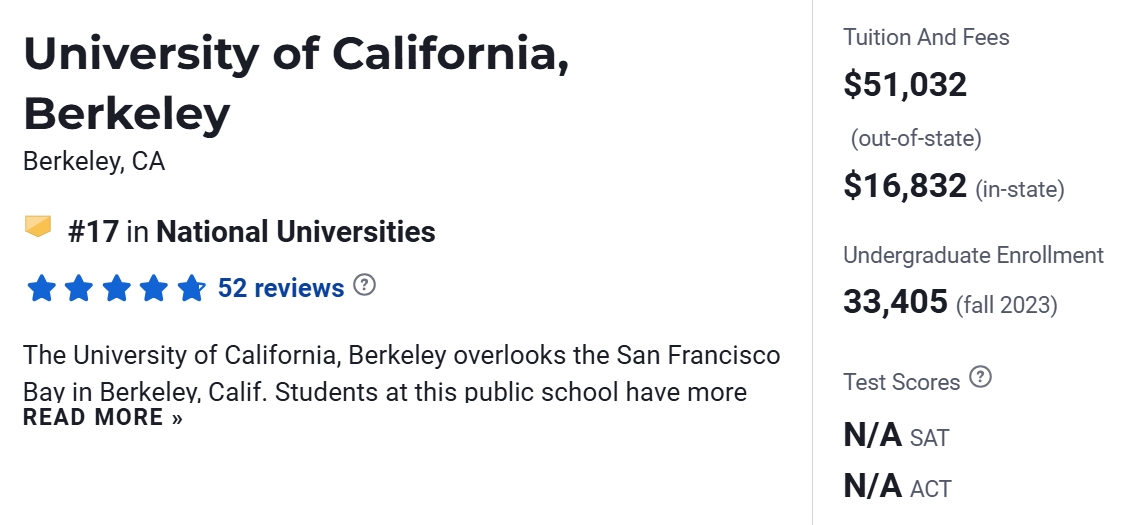
Task: Open the 52 reviews link
Action: tap(280, 288)
